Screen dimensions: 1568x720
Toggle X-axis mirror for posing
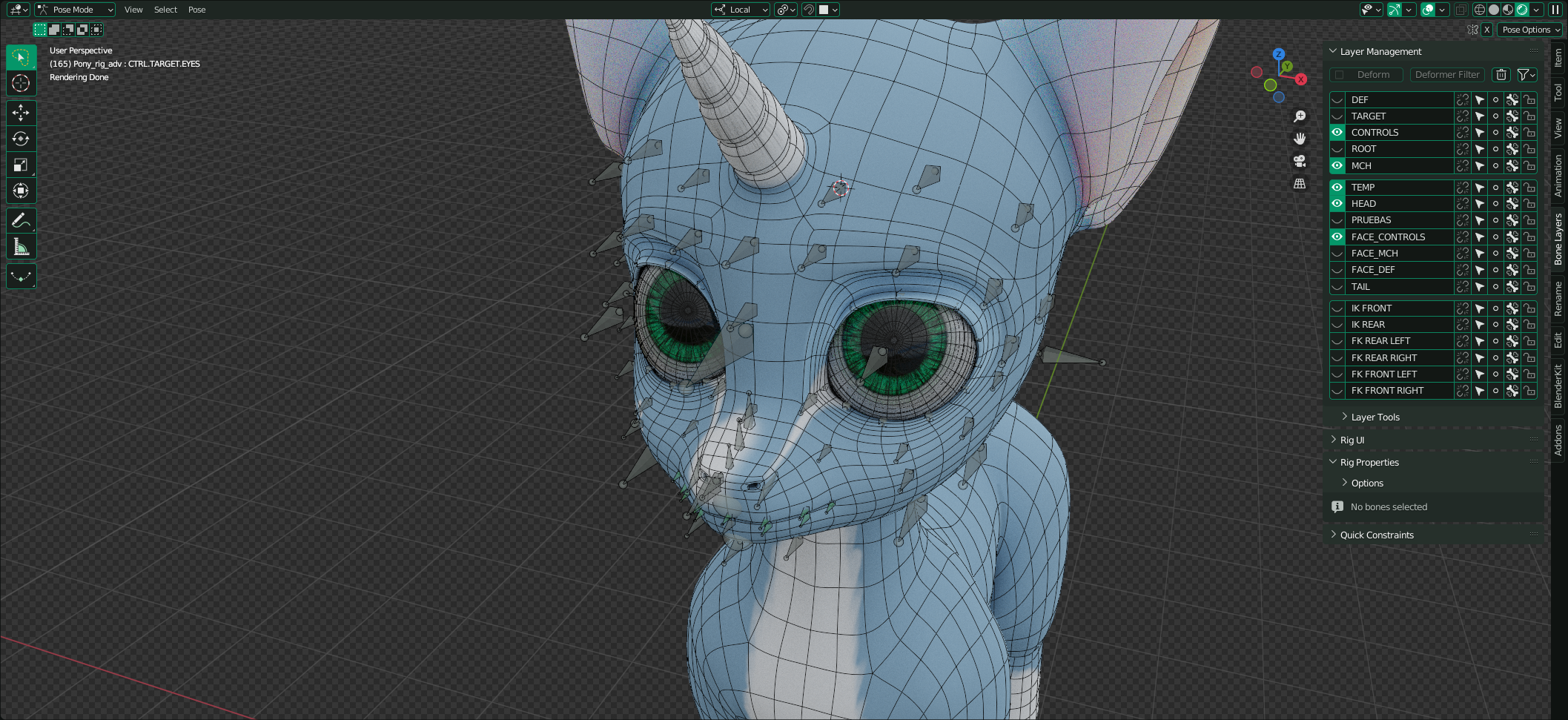pyautogui.click(x=1486, y=30)
